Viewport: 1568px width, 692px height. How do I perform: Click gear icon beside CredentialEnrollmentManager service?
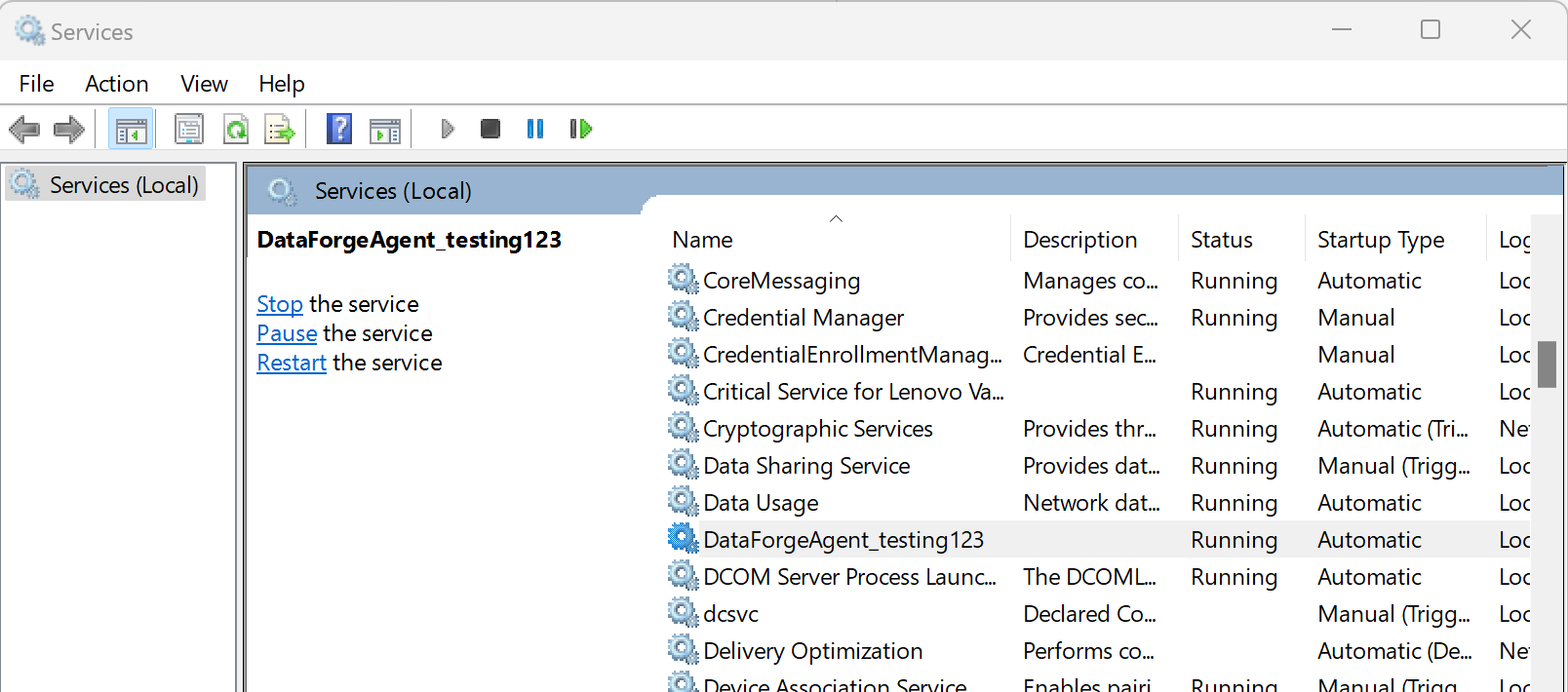coord(684,354)
